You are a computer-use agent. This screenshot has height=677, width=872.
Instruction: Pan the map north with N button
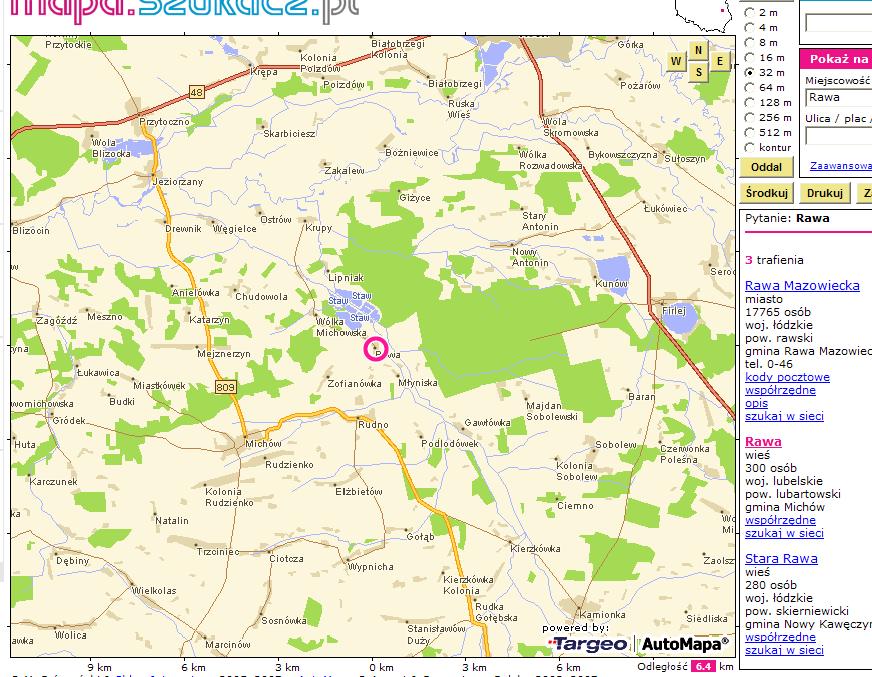[x=698, y=50]
